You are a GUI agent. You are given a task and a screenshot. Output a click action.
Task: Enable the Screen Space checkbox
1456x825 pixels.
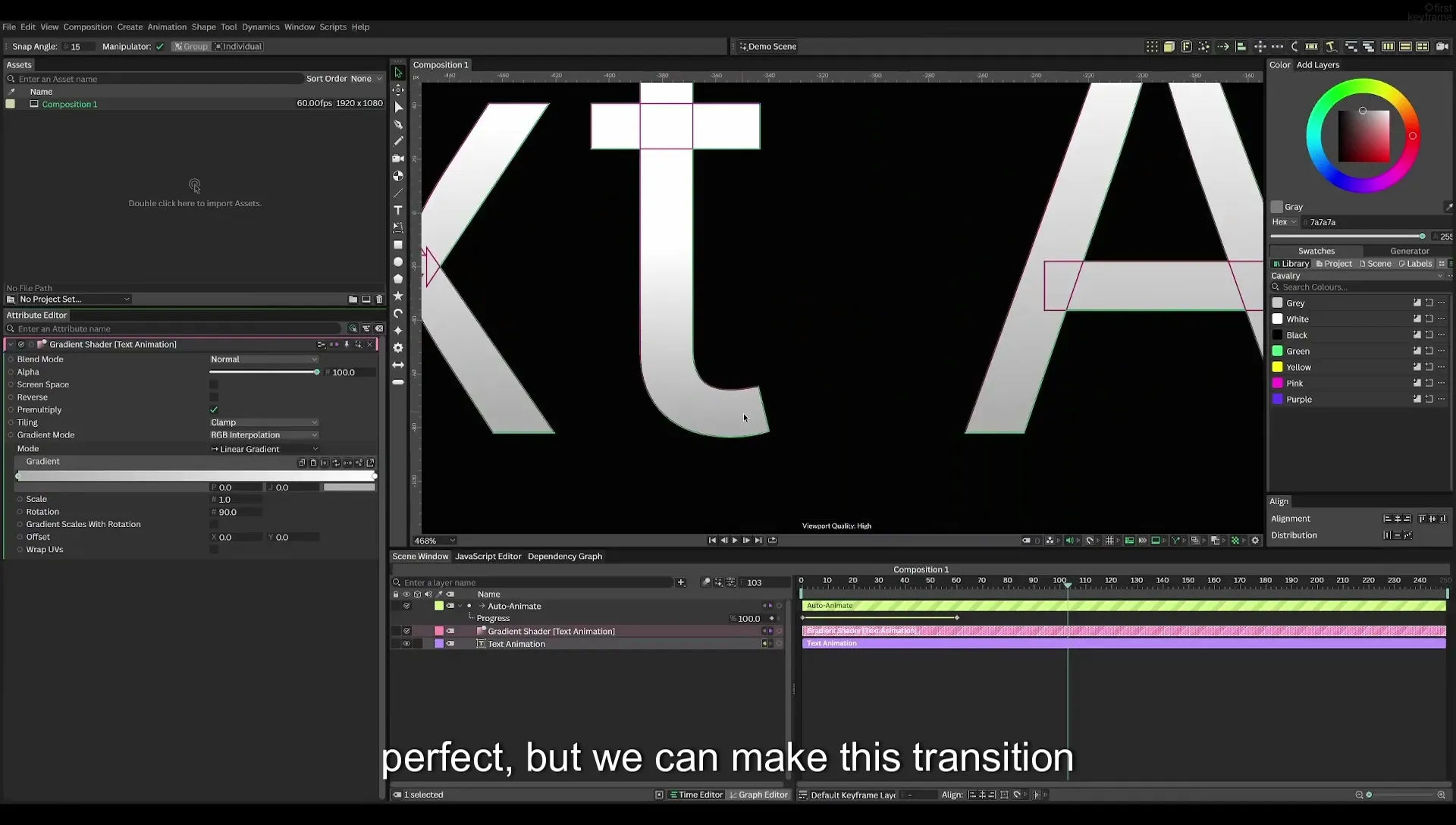click(214, 384)
